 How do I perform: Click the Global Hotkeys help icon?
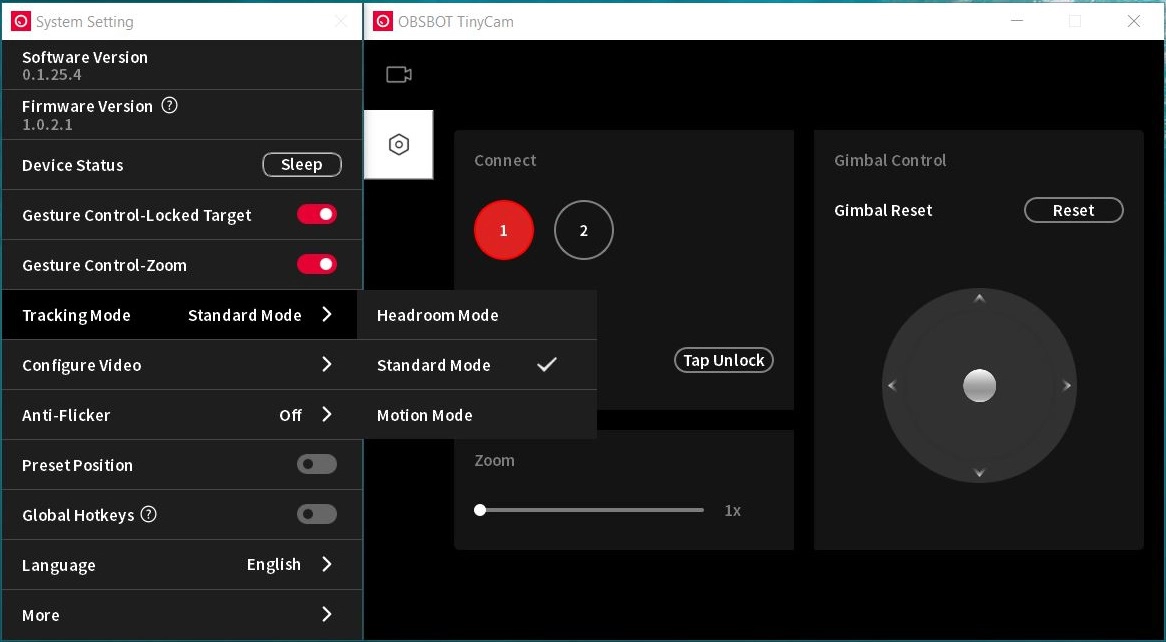pos(149,514)
